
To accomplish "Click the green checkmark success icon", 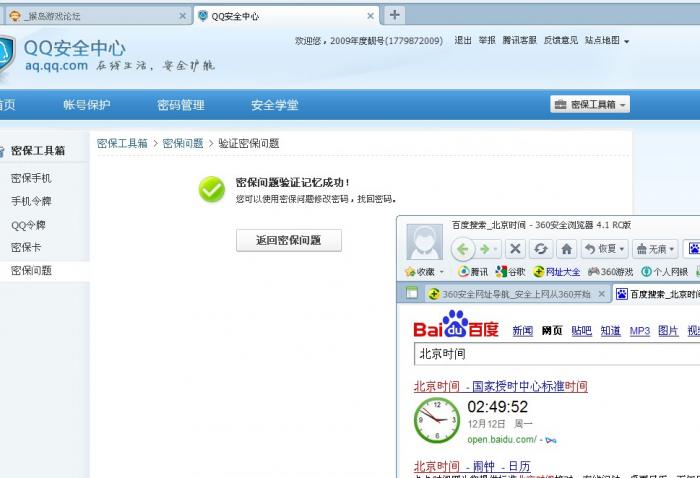I will click(212, 189).
